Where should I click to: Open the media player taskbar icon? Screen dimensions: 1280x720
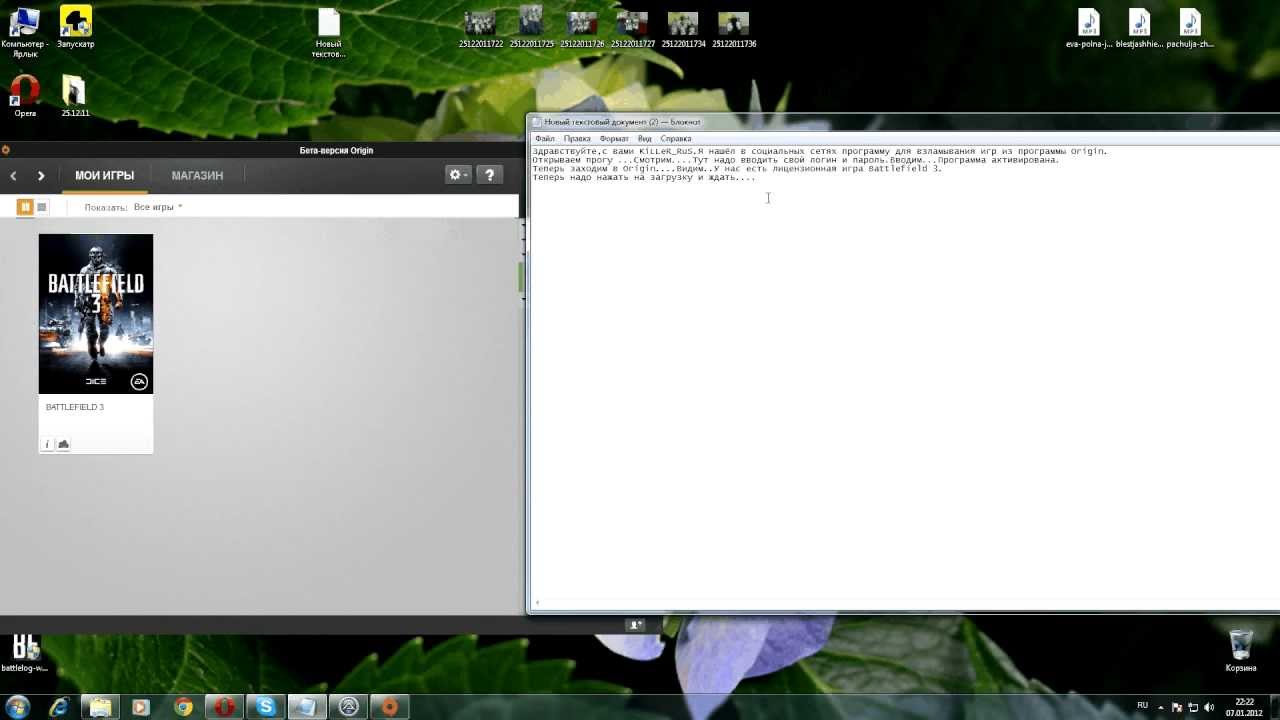tap(141, 707)
